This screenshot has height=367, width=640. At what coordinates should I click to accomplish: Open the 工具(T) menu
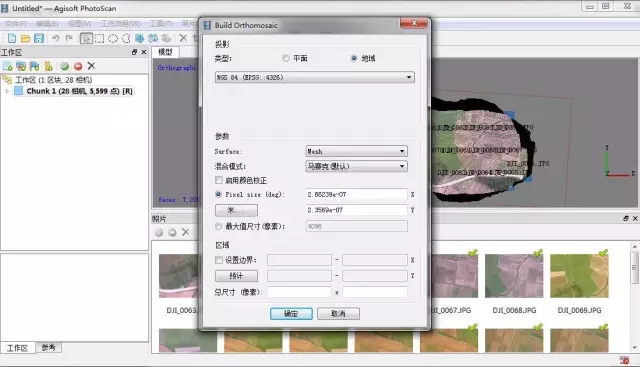(x=160, y=24)
